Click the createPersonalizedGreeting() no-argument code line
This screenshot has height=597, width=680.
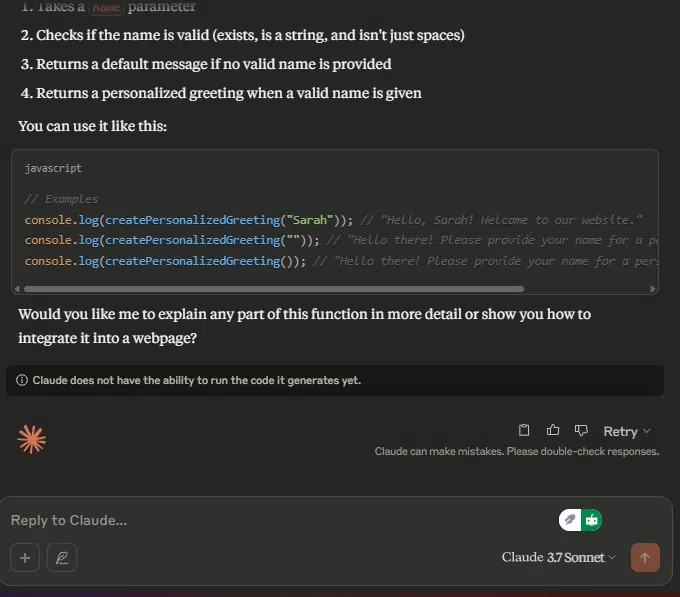coord(341,261)
